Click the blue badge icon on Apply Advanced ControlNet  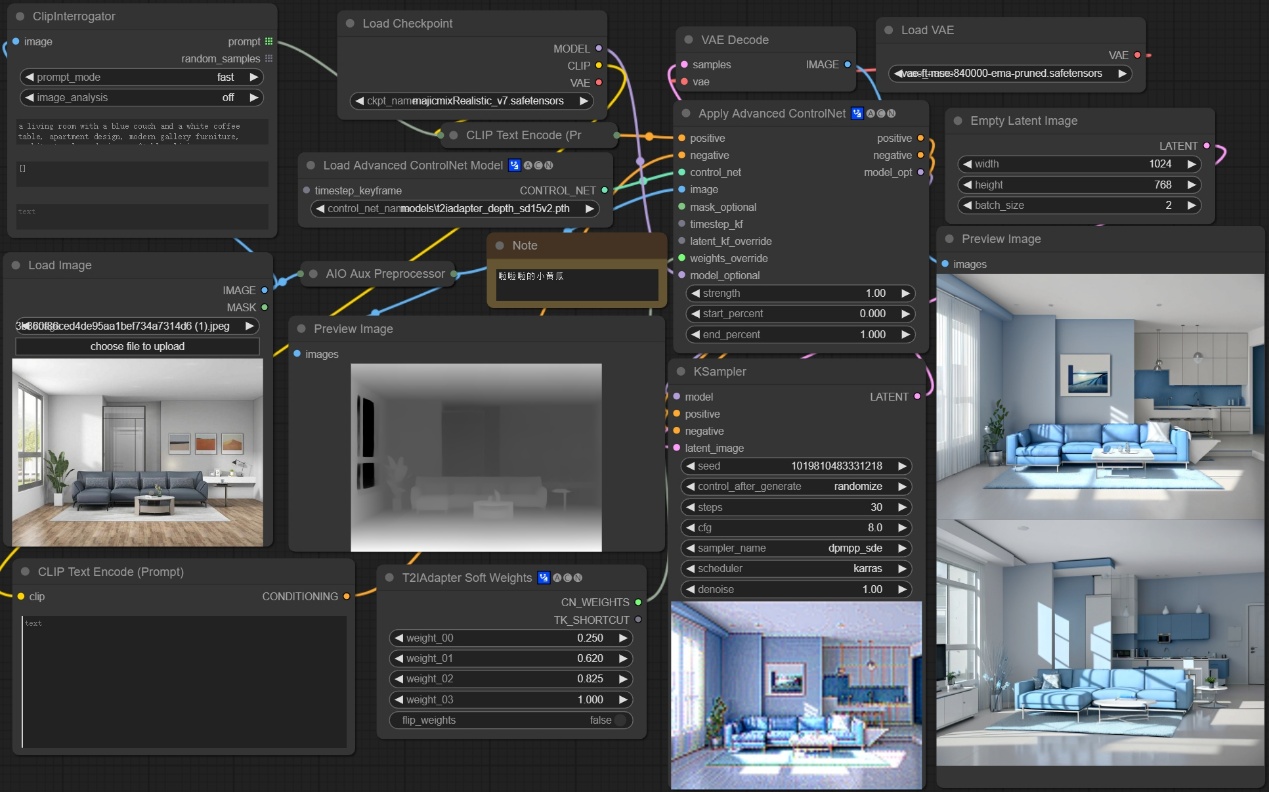click(x=857, y=114)
